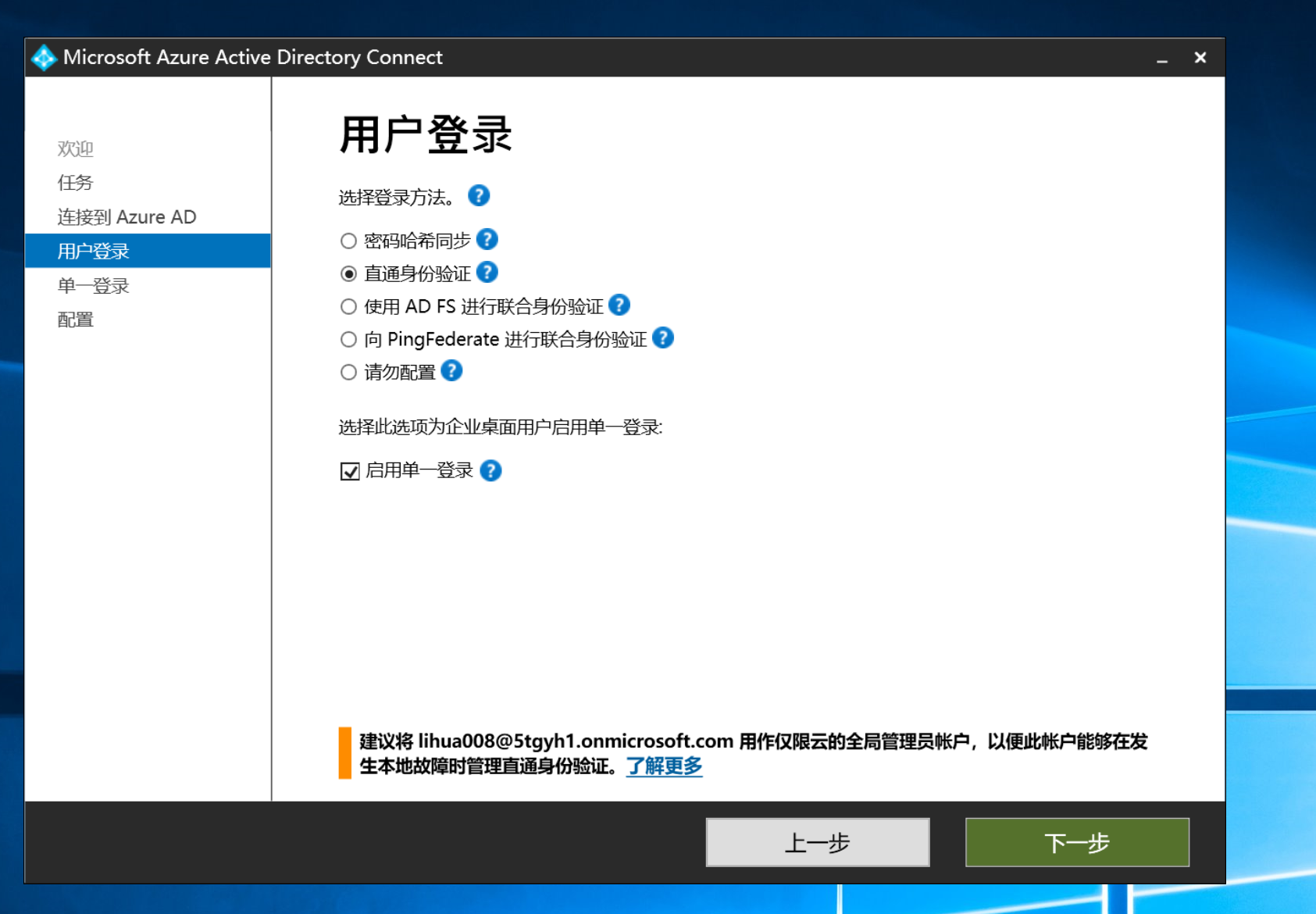Select 向 PingFederate 进行联合身份验证 option
Screen dimensions: 1316x914
[x=348, y=339]
